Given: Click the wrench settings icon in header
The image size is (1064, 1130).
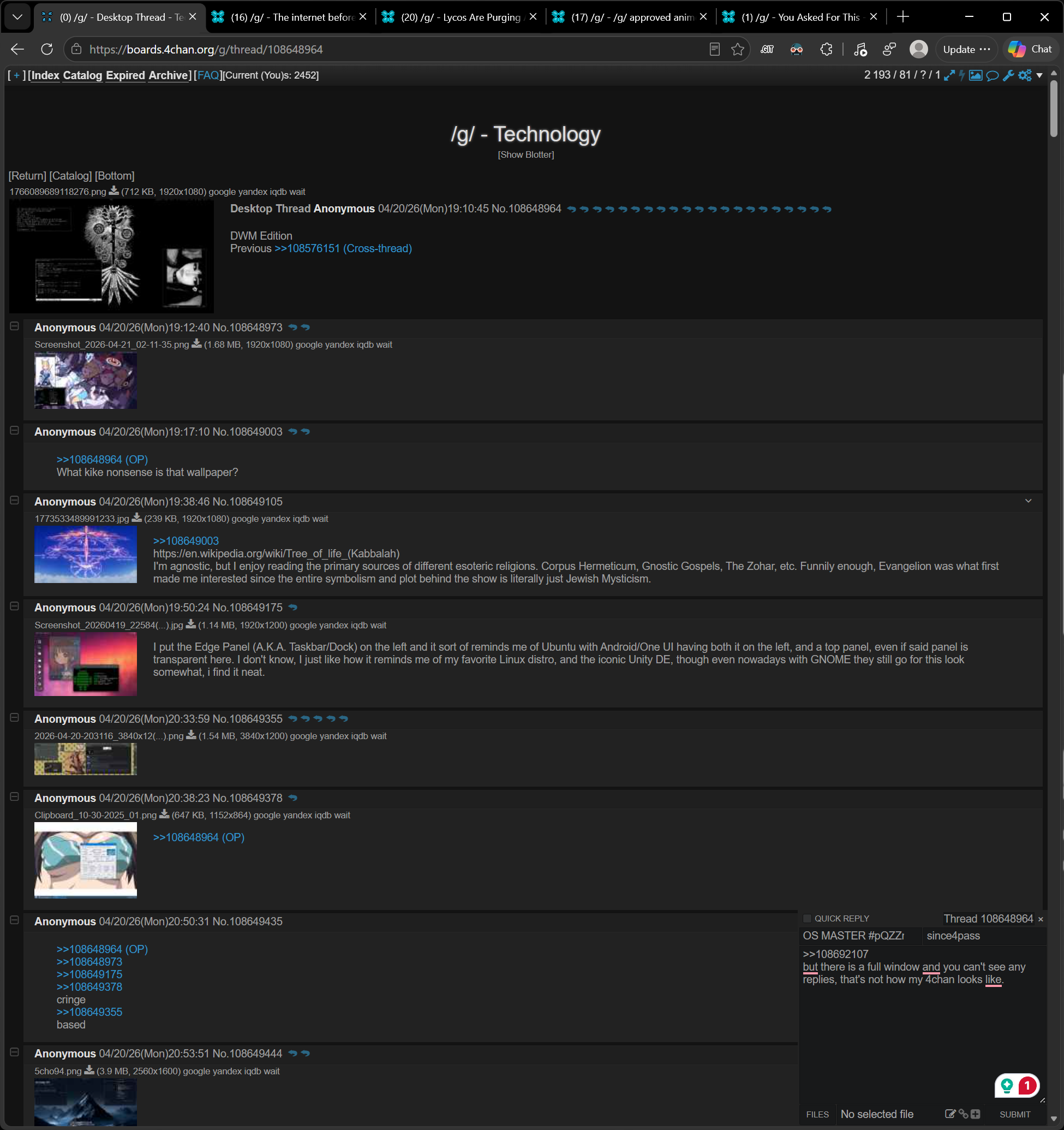Looking at the screenshot, I should click(x=1008, y=75).
